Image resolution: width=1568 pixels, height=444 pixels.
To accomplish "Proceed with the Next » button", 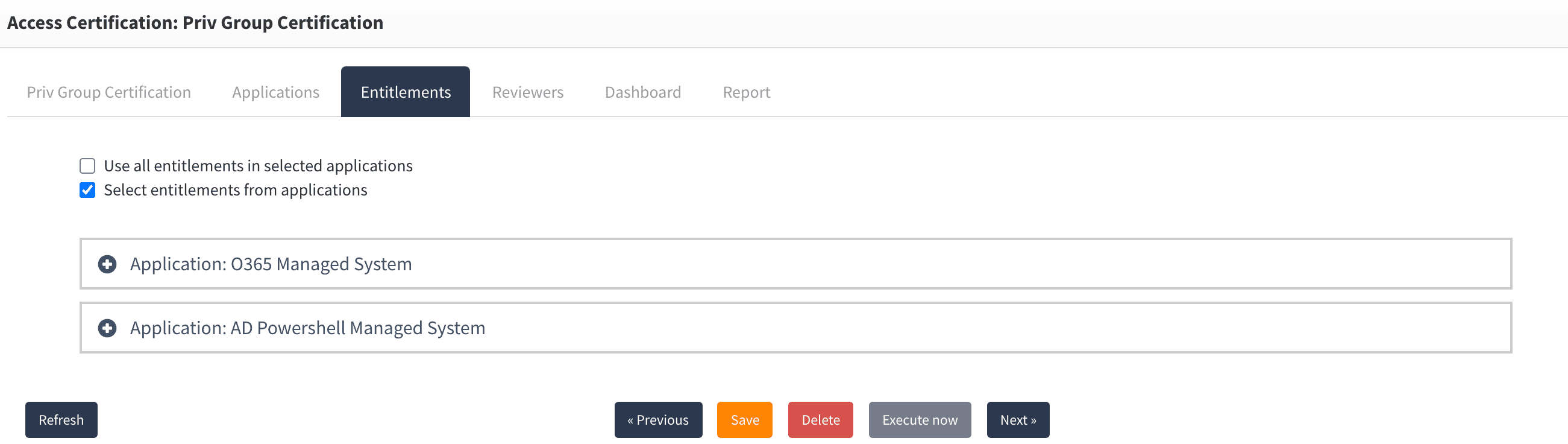I will tap(1018, 420).
